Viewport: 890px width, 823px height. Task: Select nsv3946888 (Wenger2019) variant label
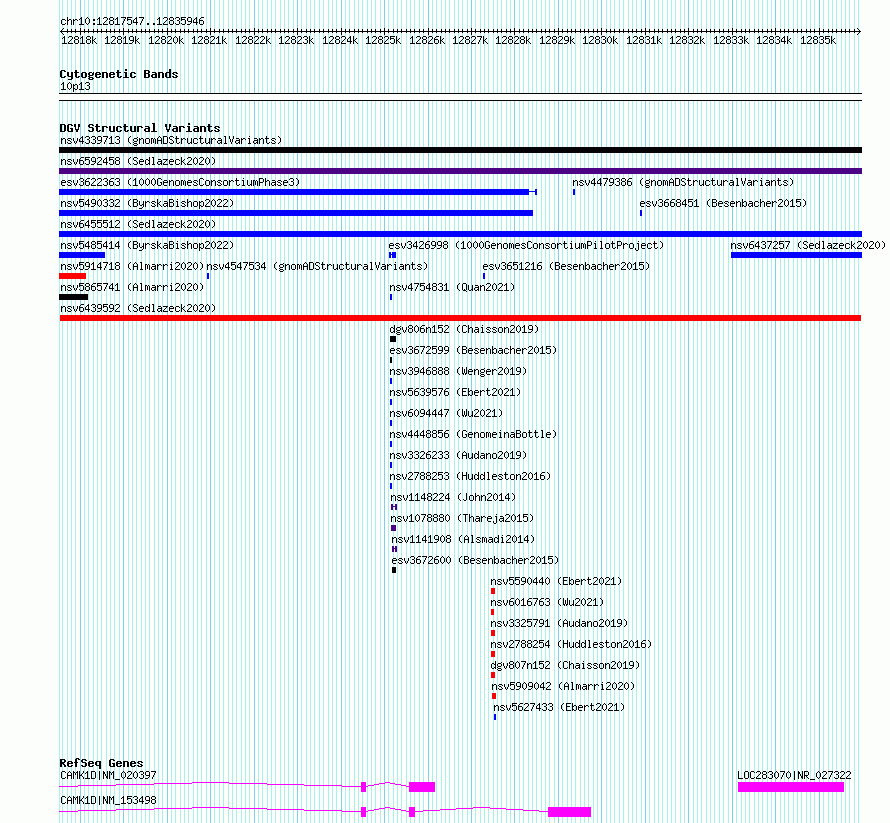click(x=458, y=371)
